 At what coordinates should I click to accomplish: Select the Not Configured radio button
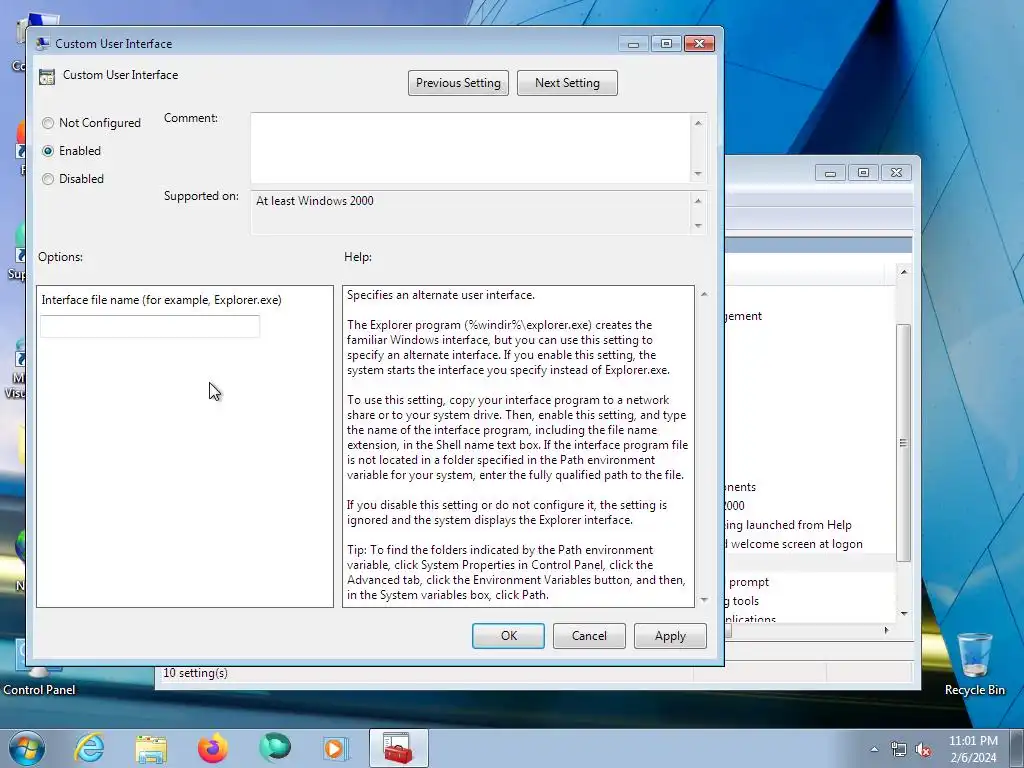click(x=48, y=123)
